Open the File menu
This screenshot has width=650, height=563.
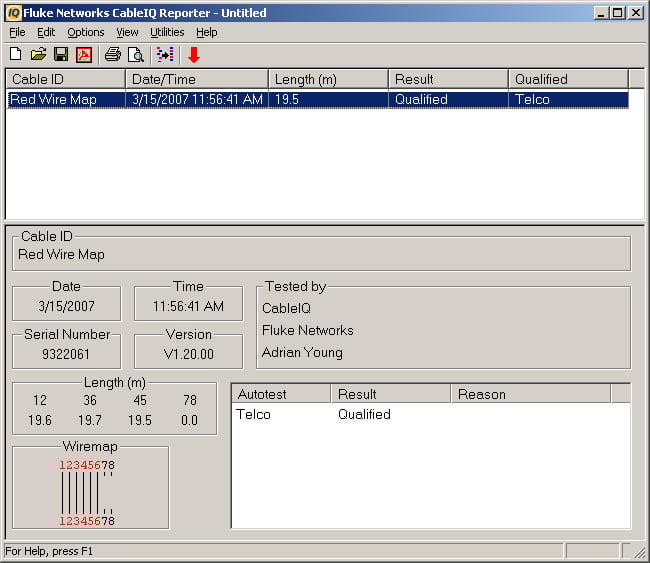coord(17,32)
